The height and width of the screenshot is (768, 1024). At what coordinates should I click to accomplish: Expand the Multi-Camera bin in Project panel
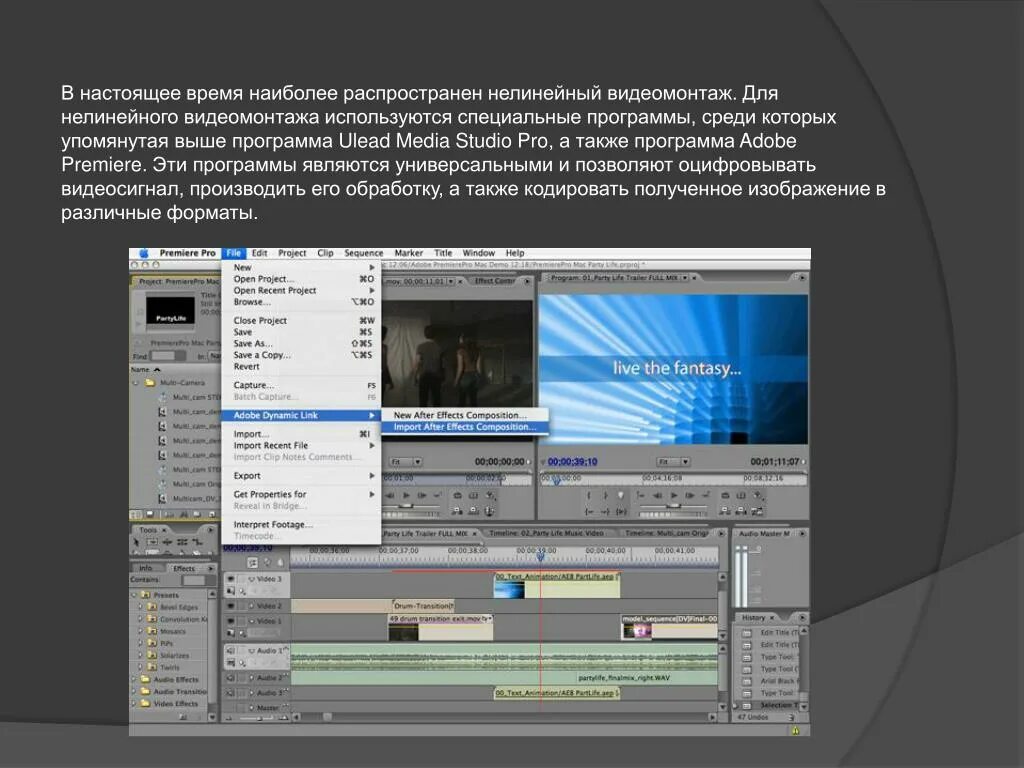click(136, 383)
